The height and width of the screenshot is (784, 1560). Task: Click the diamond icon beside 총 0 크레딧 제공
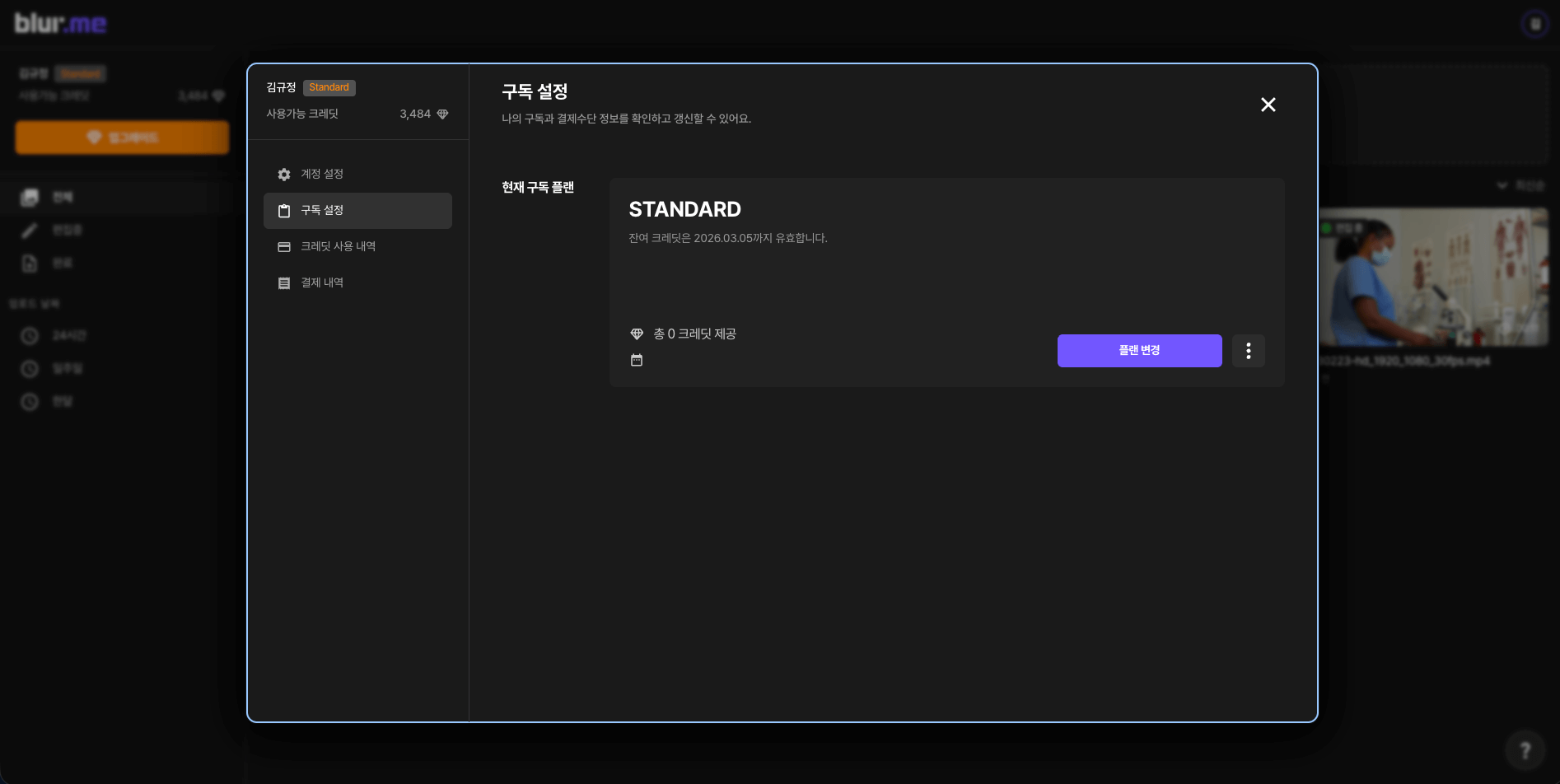(x=637, y=334)
